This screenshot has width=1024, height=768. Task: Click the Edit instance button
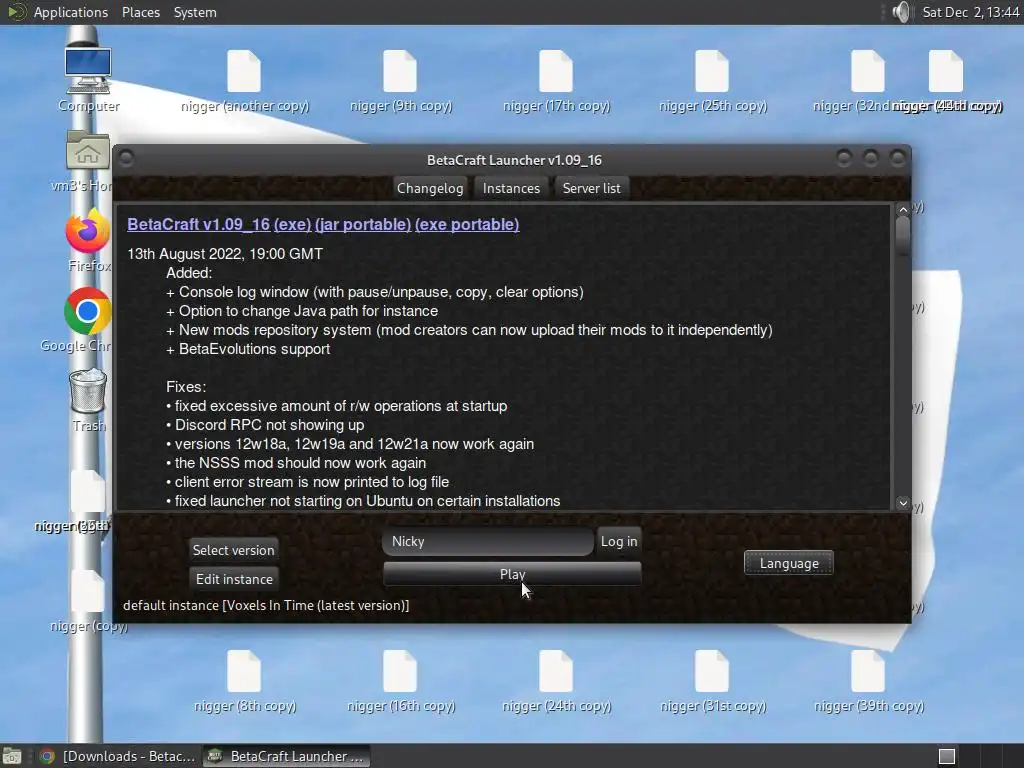[x=234, y=579]
